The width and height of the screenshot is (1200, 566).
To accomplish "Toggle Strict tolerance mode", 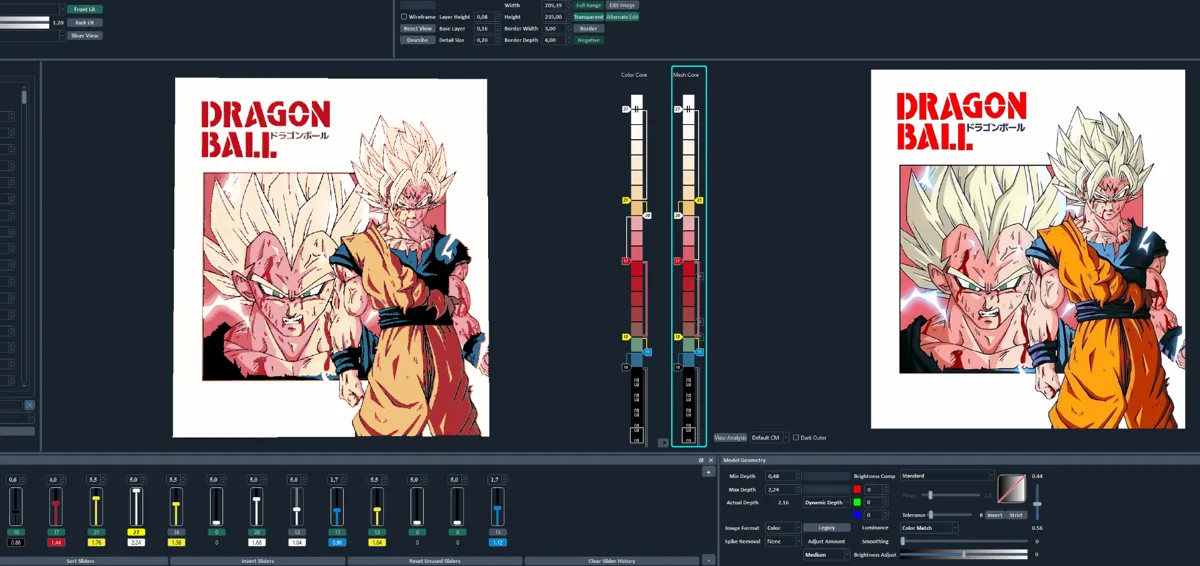I will [x=1016, y=515].
